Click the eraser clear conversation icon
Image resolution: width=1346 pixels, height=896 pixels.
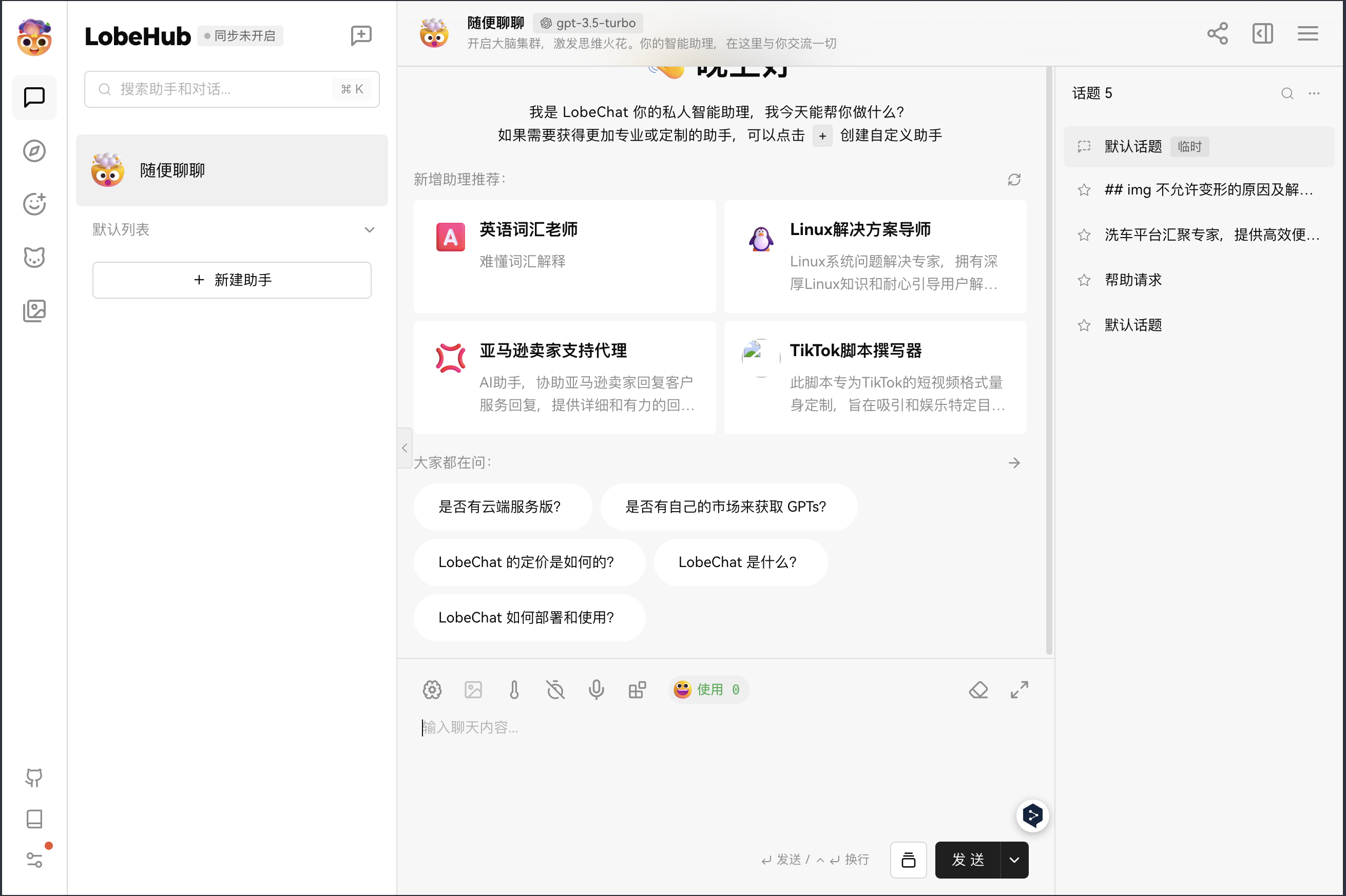click(x=978, y=690)
